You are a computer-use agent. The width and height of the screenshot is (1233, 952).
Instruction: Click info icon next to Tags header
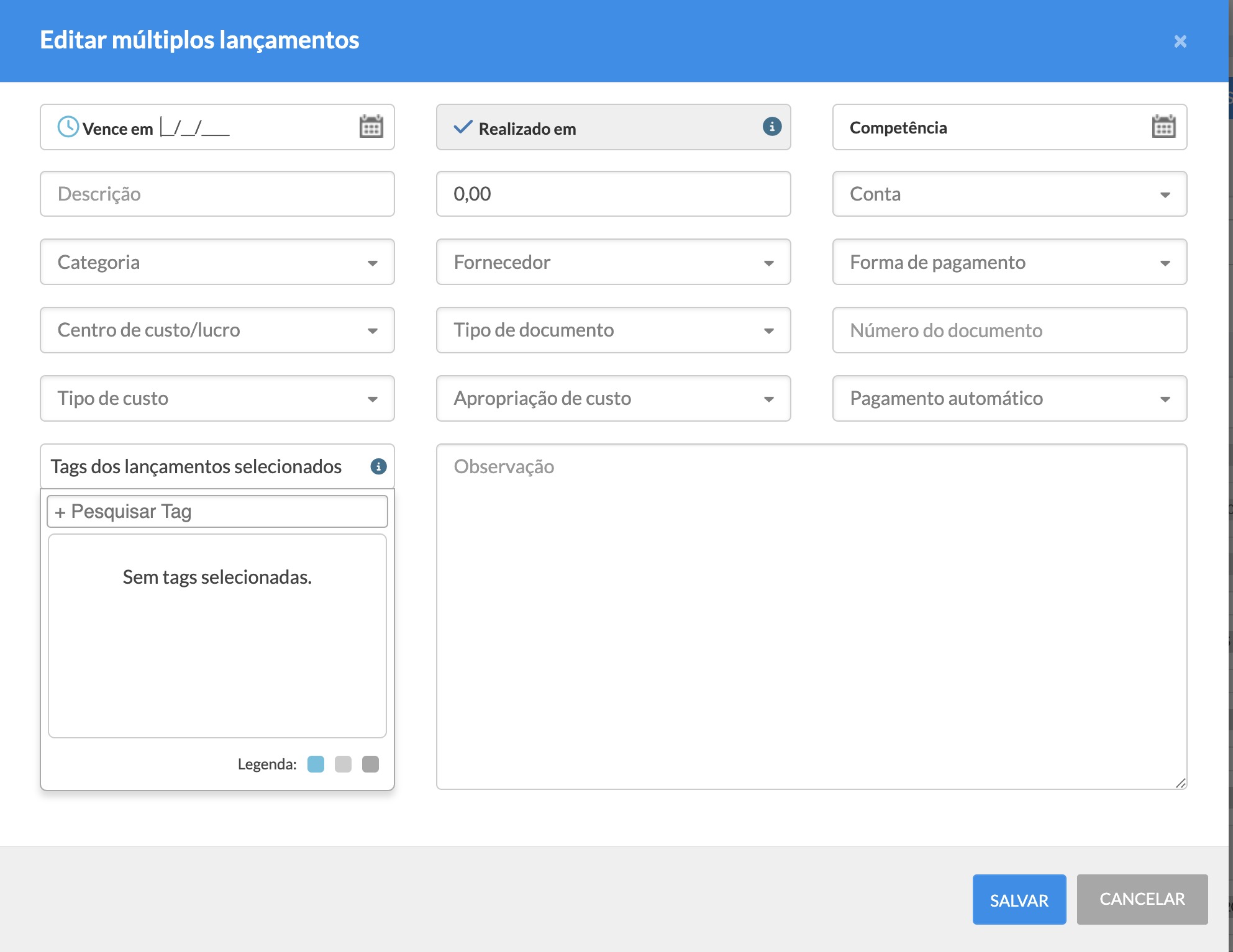(378, 466)
